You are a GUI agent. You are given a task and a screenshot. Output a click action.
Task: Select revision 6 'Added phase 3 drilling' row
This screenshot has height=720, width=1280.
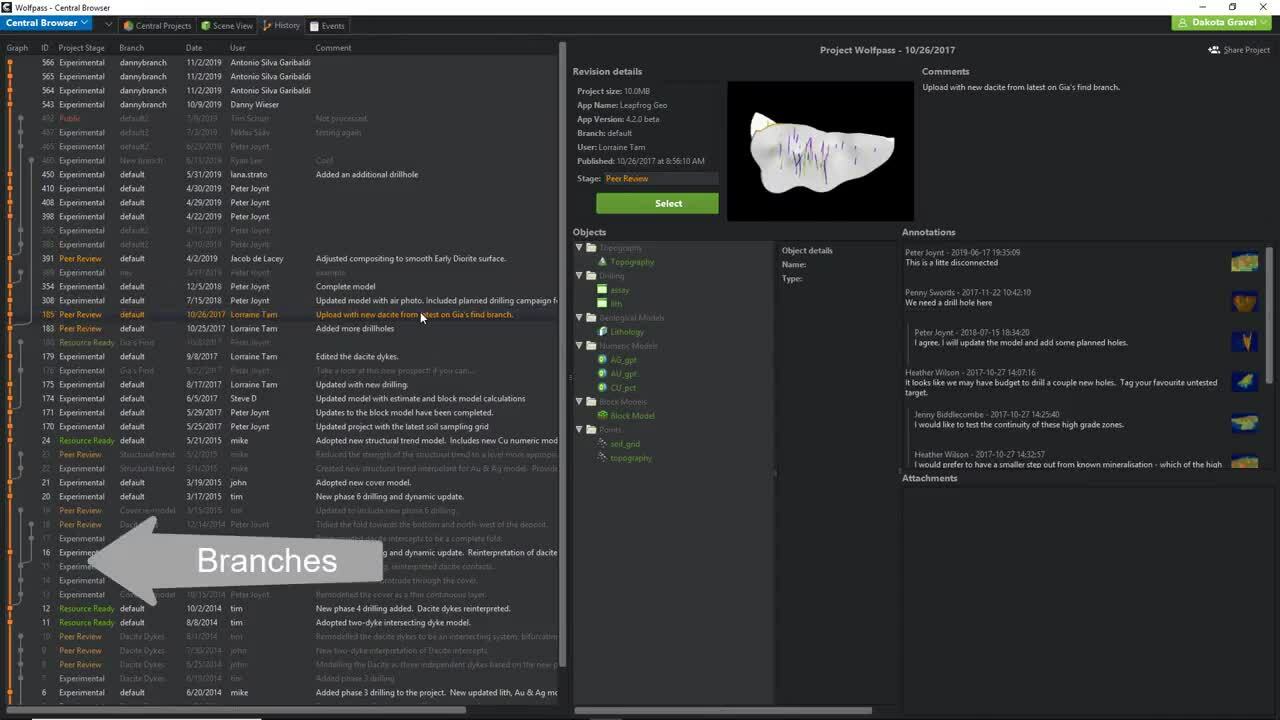[280, 692]
